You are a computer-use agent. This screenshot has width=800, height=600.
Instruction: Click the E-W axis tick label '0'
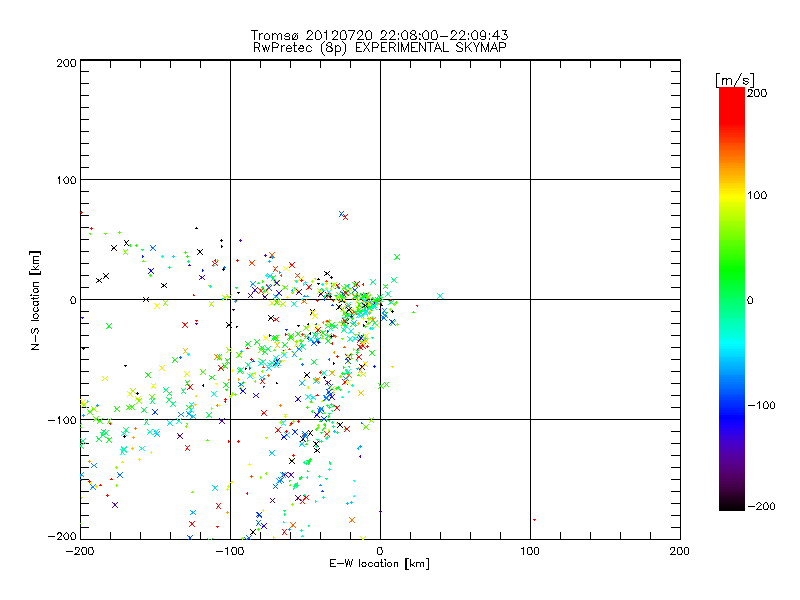[380, 551]
